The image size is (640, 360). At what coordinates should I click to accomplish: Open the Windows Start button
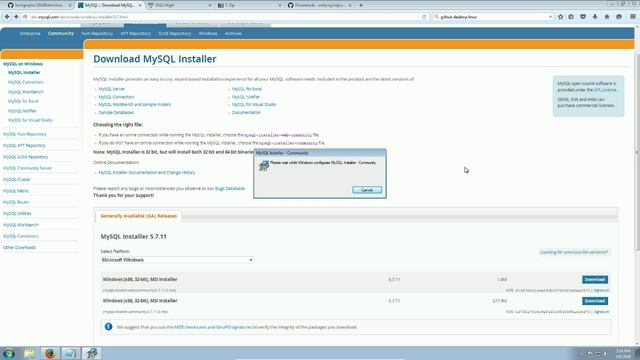8,353
